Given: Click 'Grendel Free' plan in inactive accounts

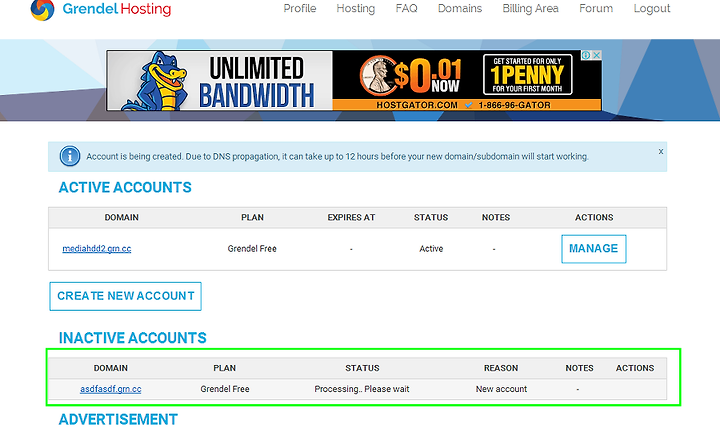Looking at the screenshot, I should pyautogui.click(x=225, y=389).
